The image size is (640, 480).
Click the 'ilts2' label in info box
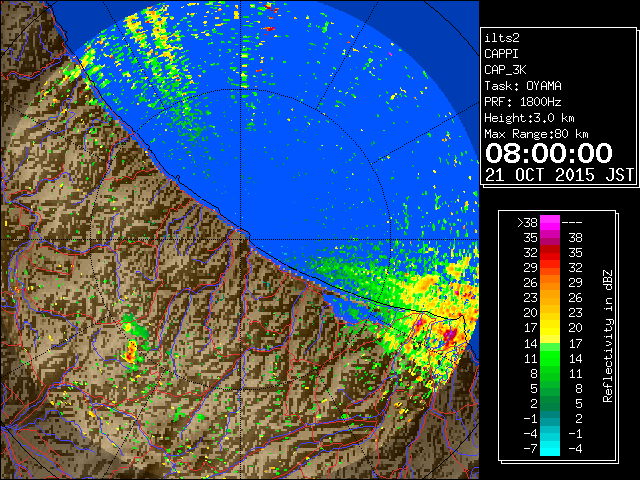pos(502,38)
